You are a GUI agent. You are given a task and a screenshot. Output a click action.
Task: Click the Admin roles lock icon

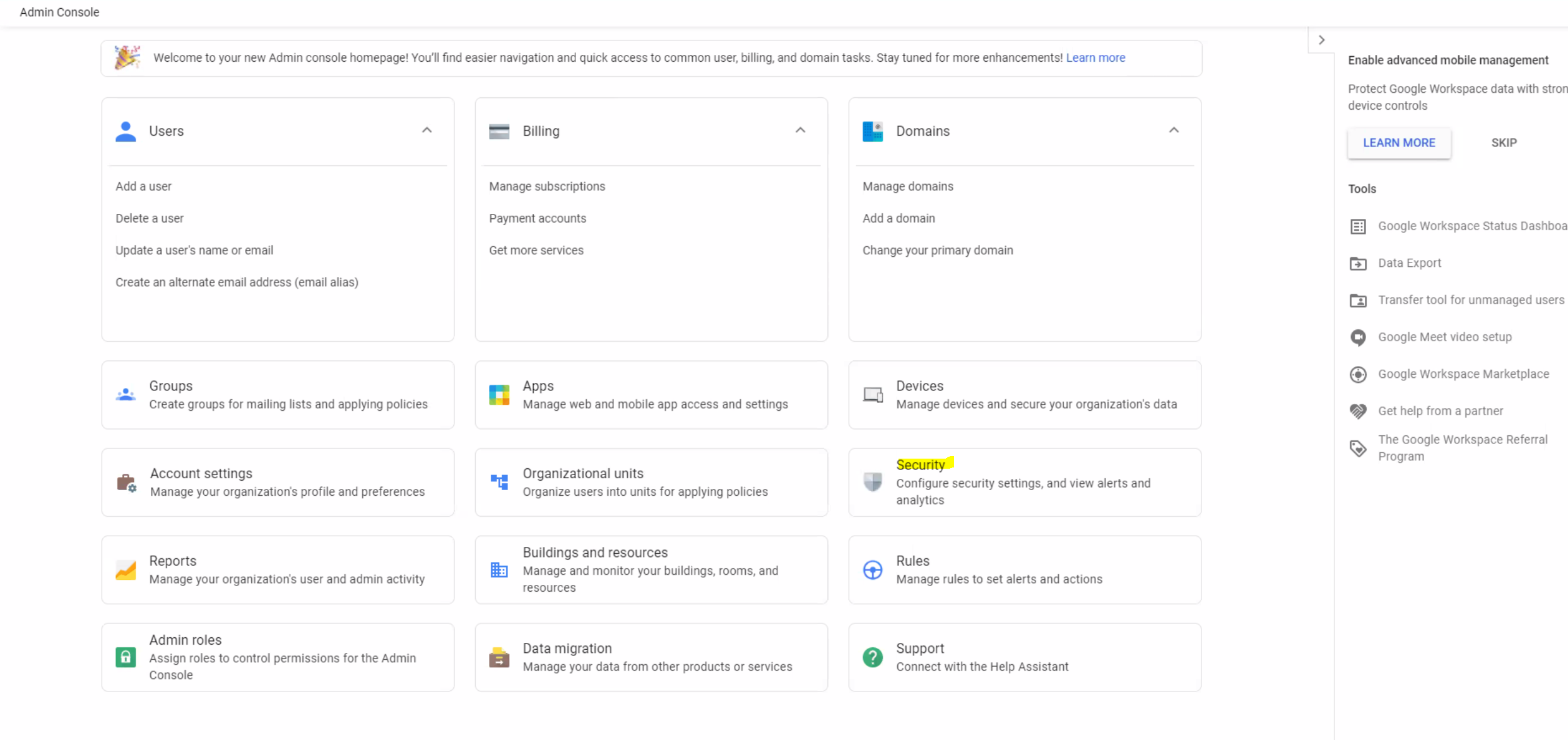pyautogui.click(x=126, y=657)
